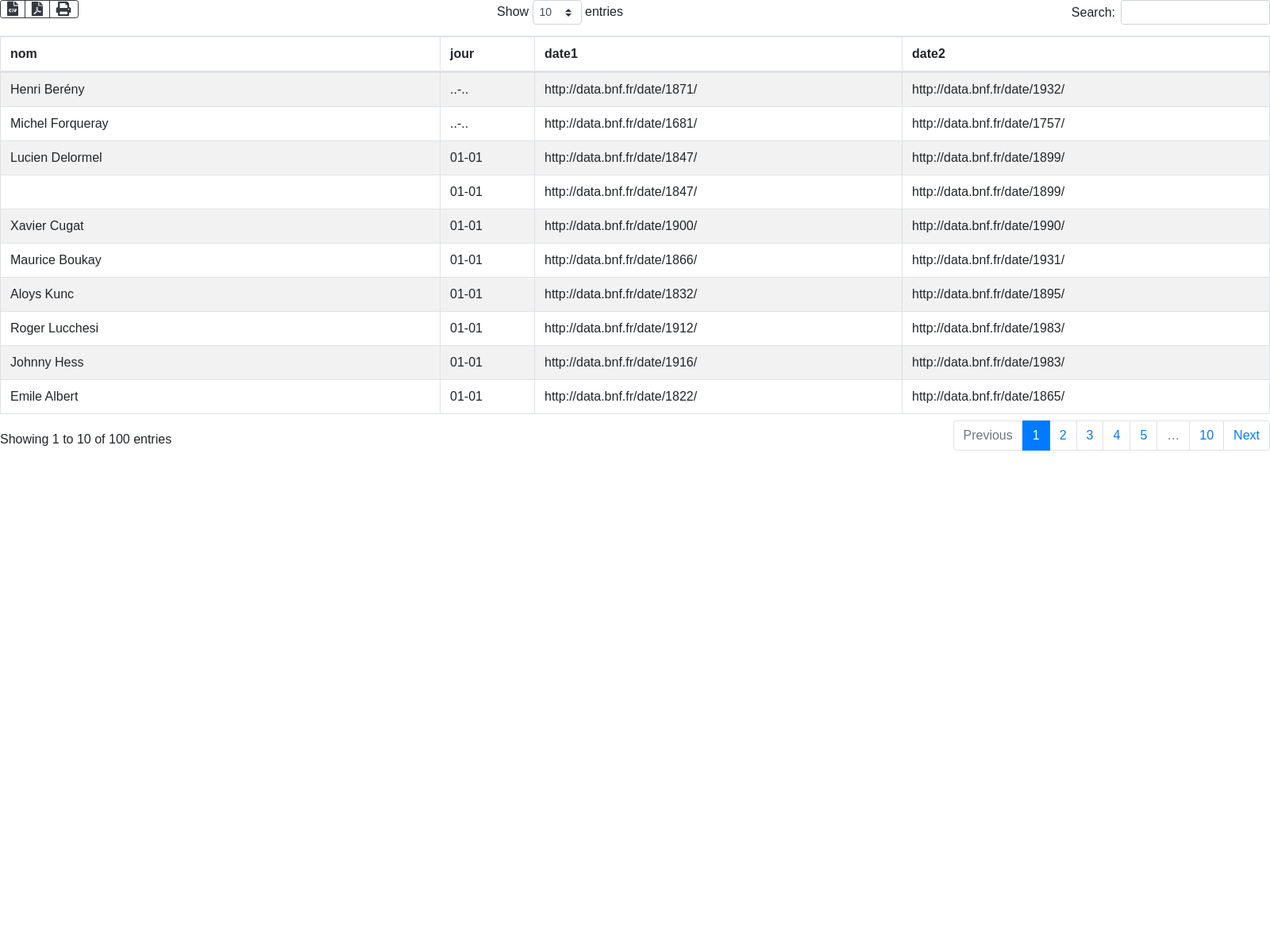
Task: Click Henri Berény's date1 link text
Action: pos(621,90)
